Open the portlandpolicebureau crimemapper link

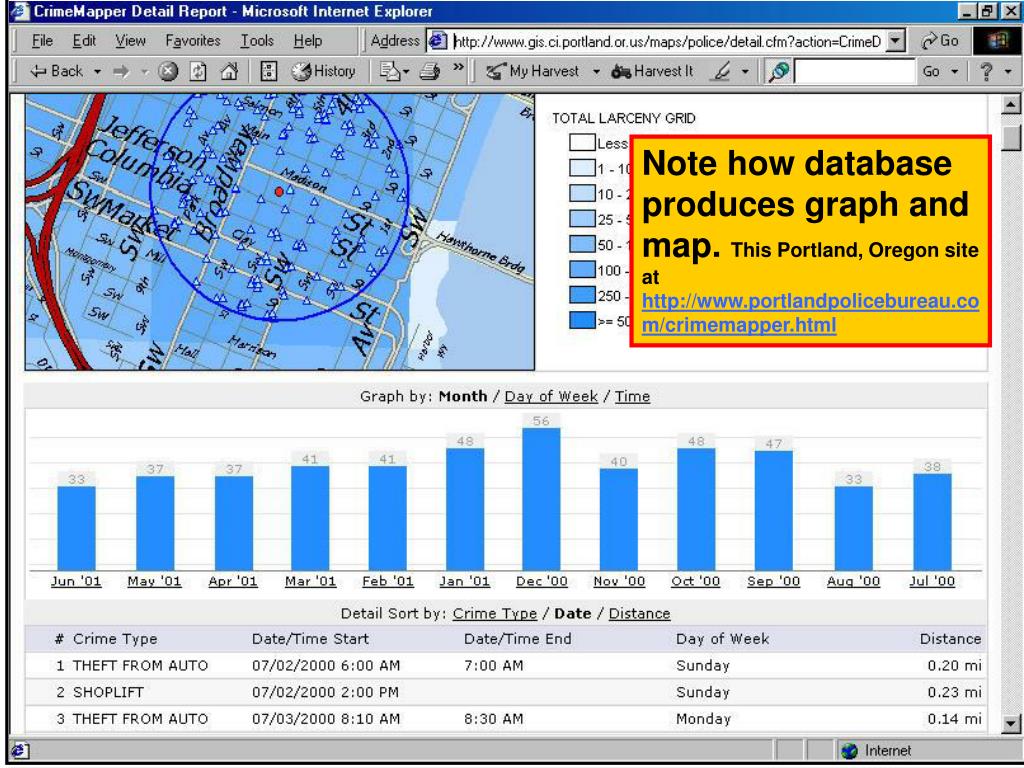tap(810, 313)
